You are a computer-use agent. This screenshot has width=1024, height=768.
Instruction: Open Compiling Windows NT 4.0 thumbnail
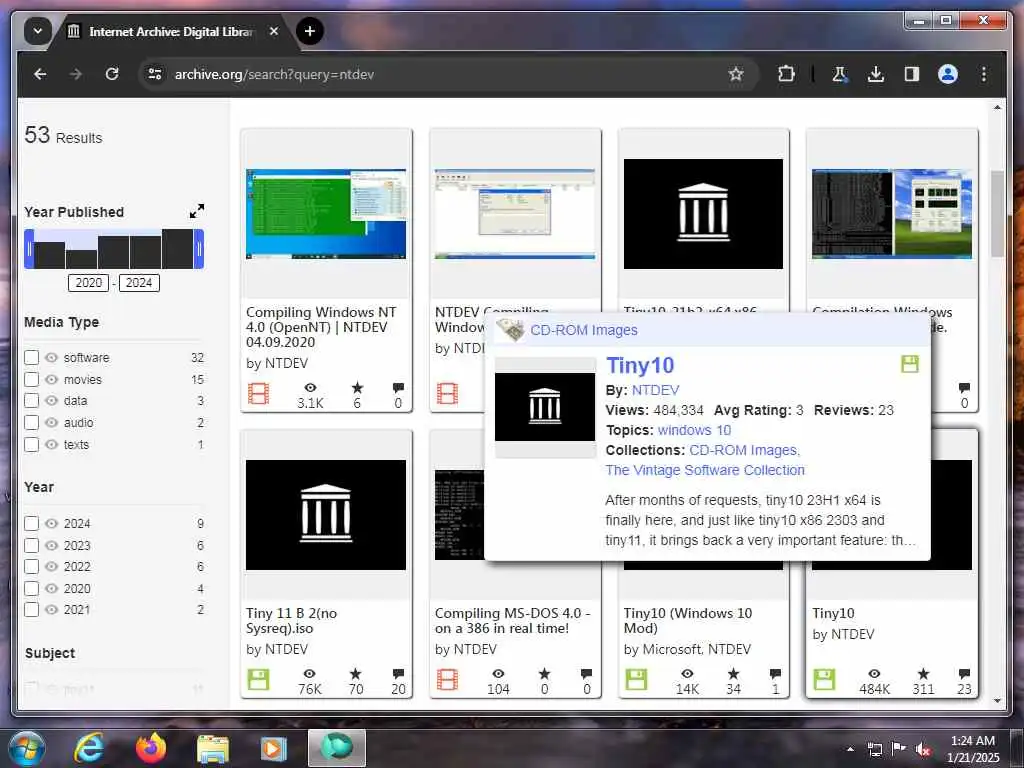point(326,214)
